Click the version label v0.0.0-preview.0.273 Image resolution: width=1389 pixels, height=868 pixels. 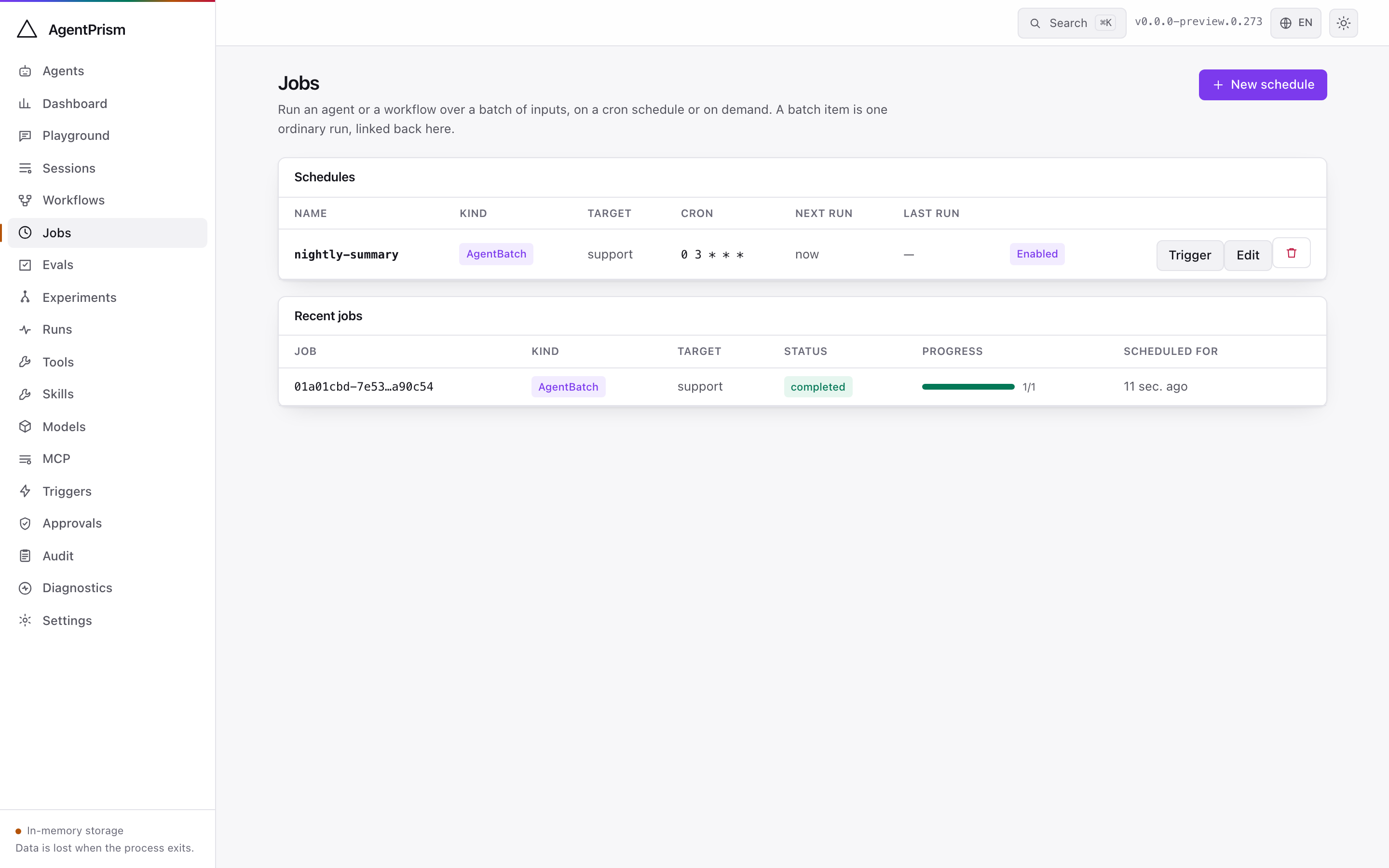(1198, 22)
